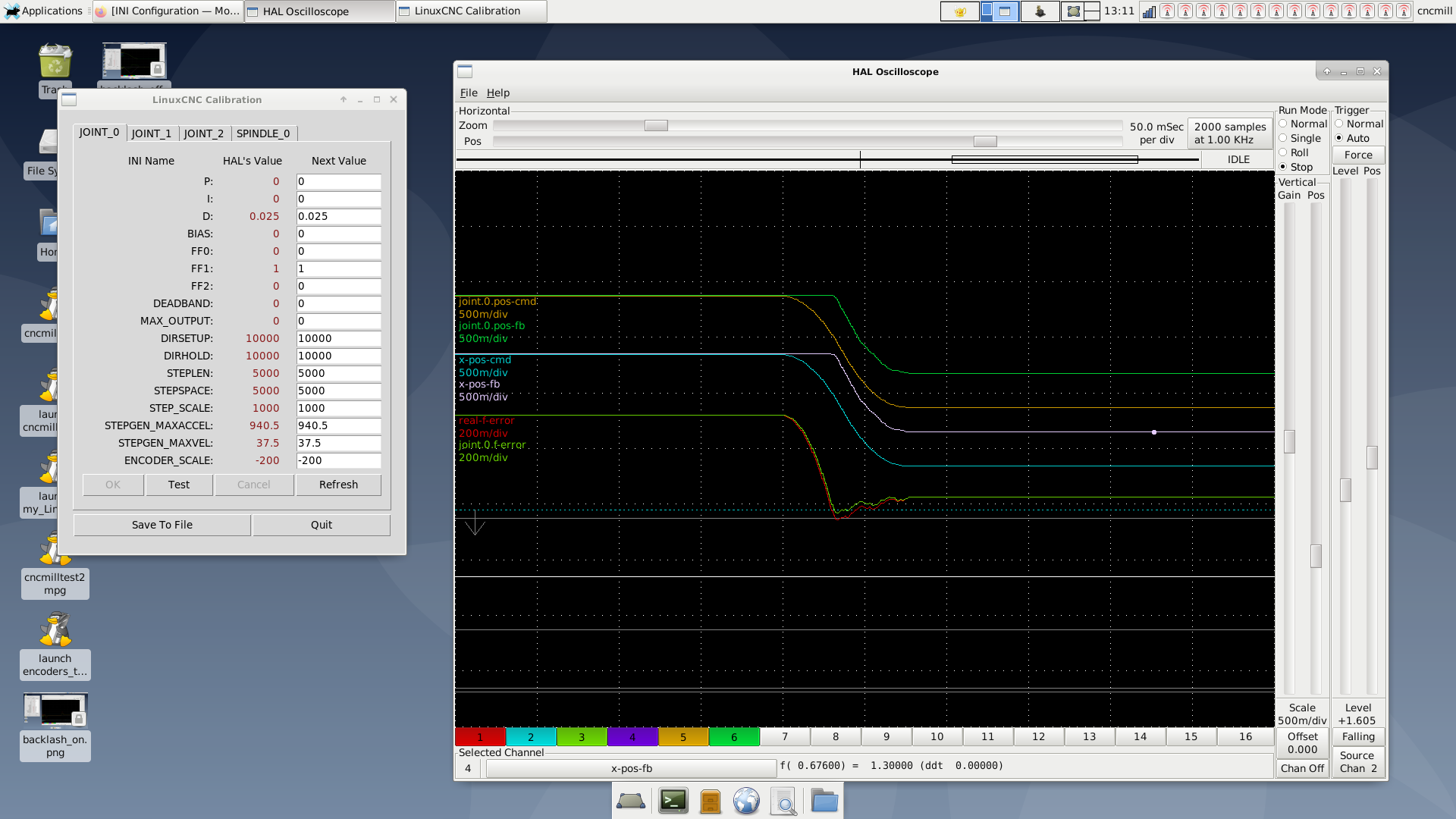
Task: Click the Force trigger button
Action: (x=1358, y=155)
